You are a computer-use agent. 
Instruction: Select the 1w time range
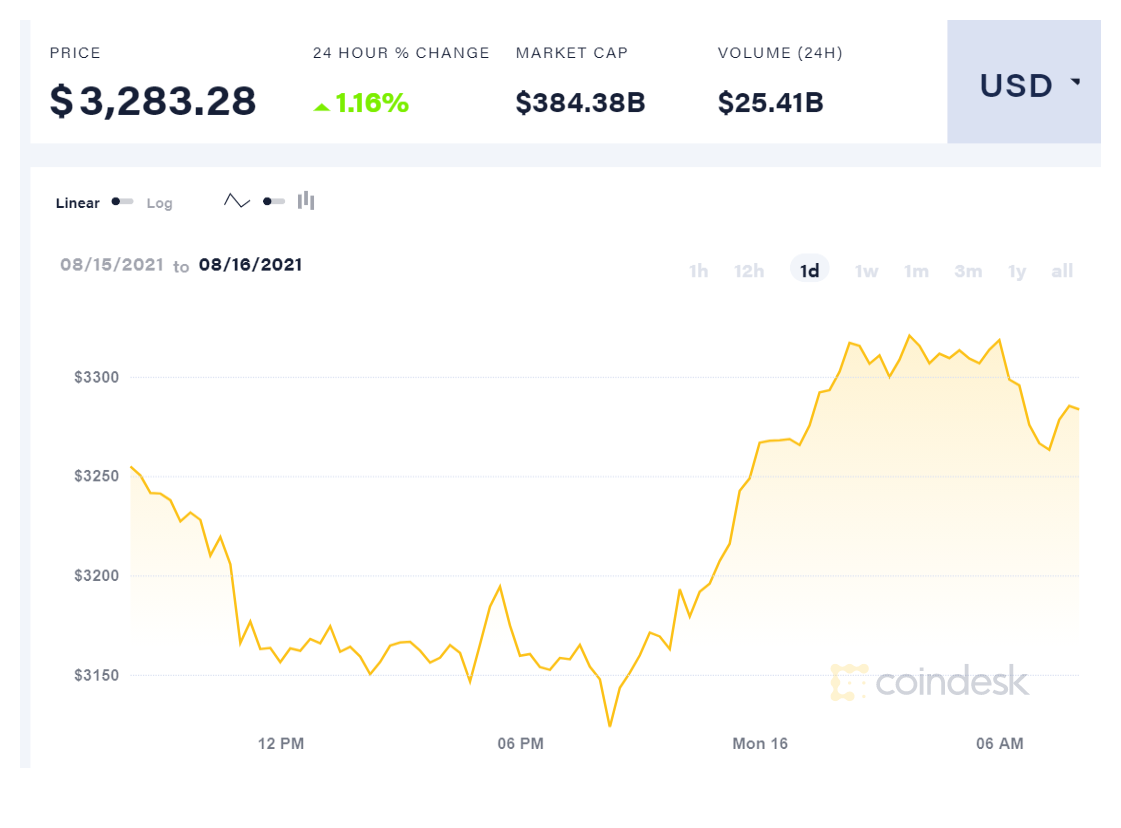point(866,271)
